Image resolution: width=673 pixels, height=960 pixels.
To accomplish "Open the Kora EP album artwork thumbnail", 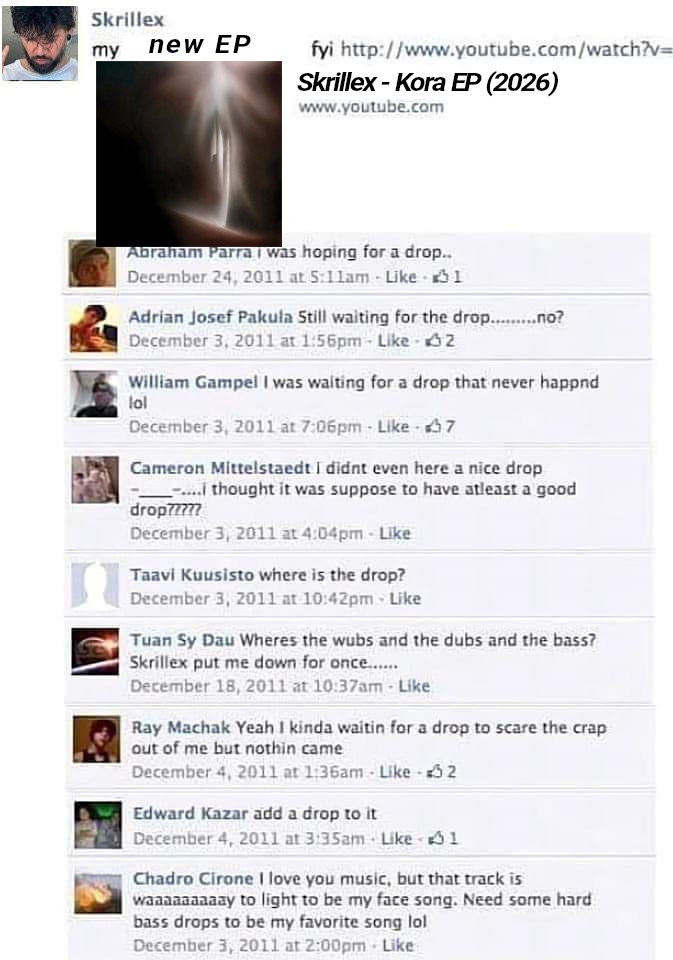I will (189, 153).
